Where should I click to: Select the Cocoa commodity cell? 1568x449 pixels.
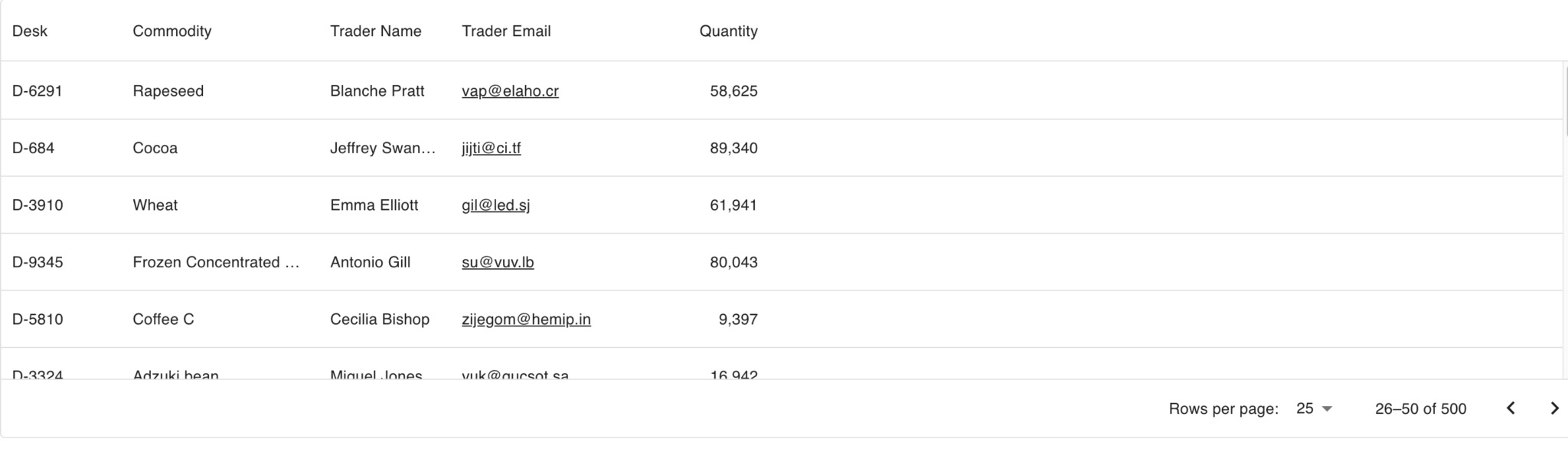(155, 148)
